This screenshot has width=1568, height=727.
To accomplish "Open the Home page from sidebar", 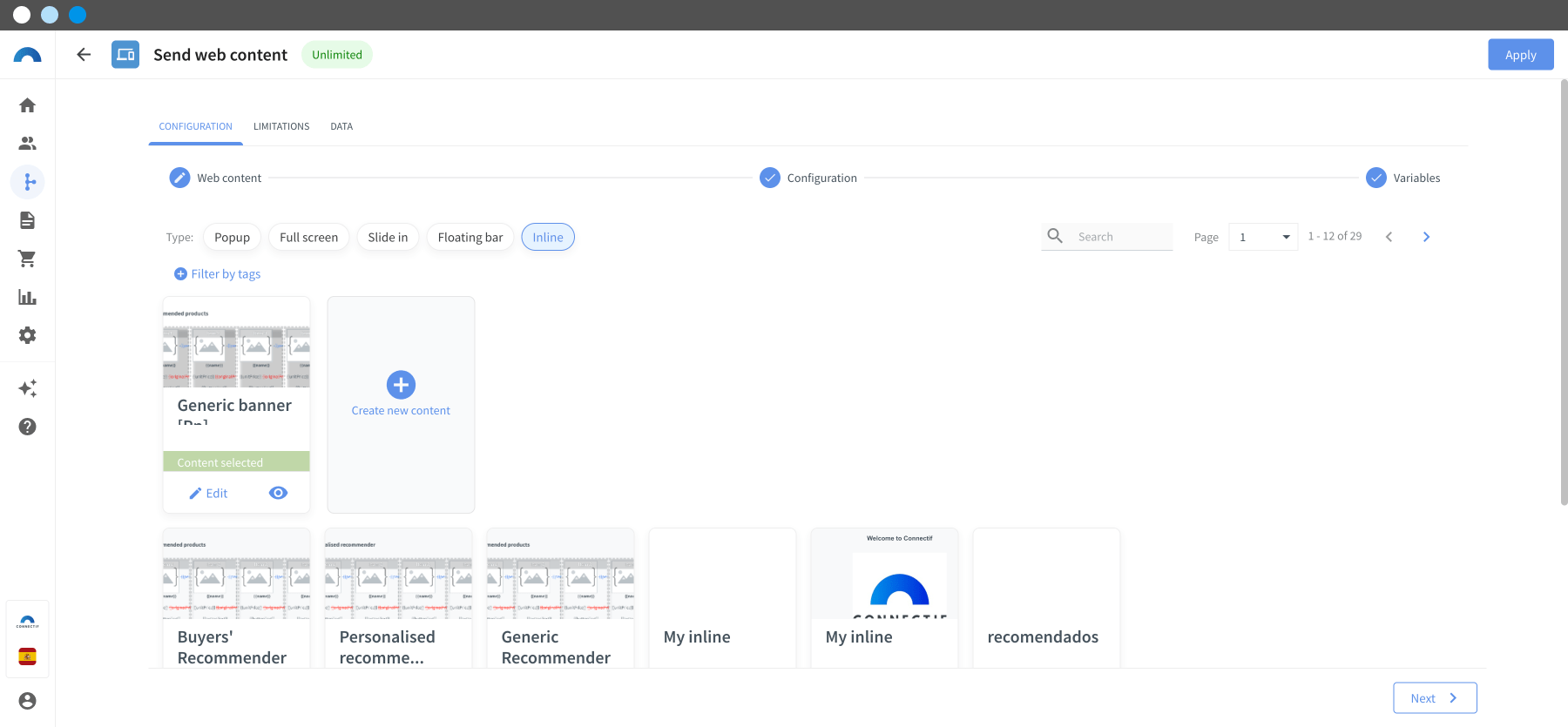I will click(28, 105).
